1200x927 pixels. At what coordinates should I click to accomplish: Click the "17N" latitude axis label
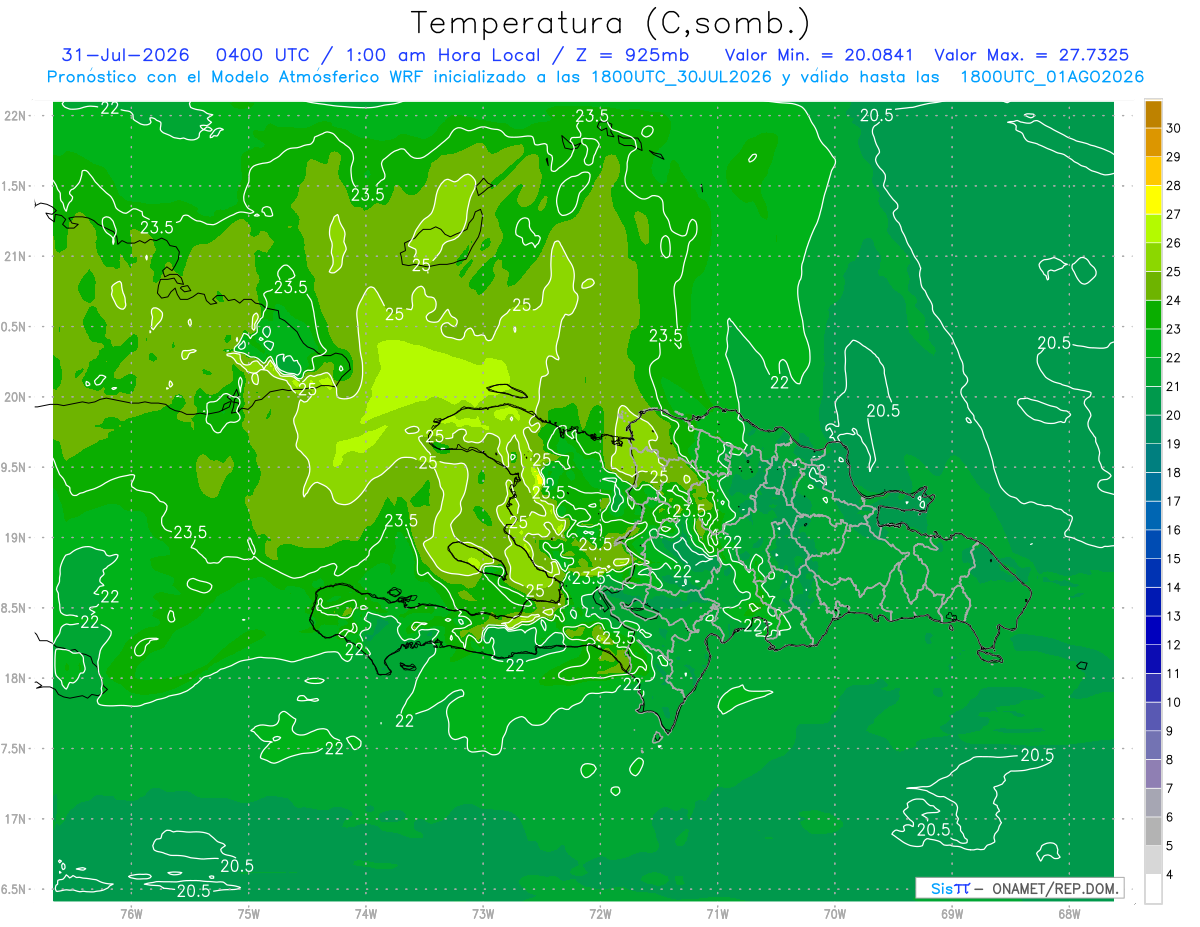pos(17,819)
